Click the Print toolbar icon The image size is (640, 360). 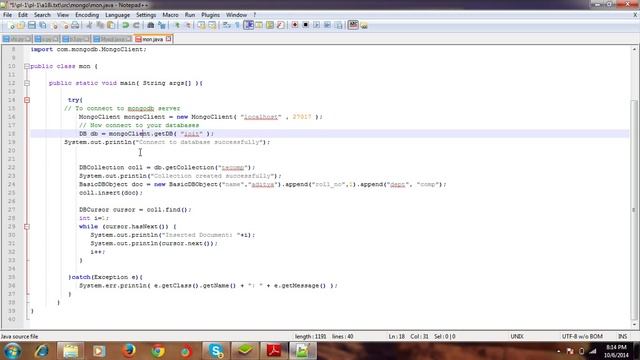[x=75, y=25]
